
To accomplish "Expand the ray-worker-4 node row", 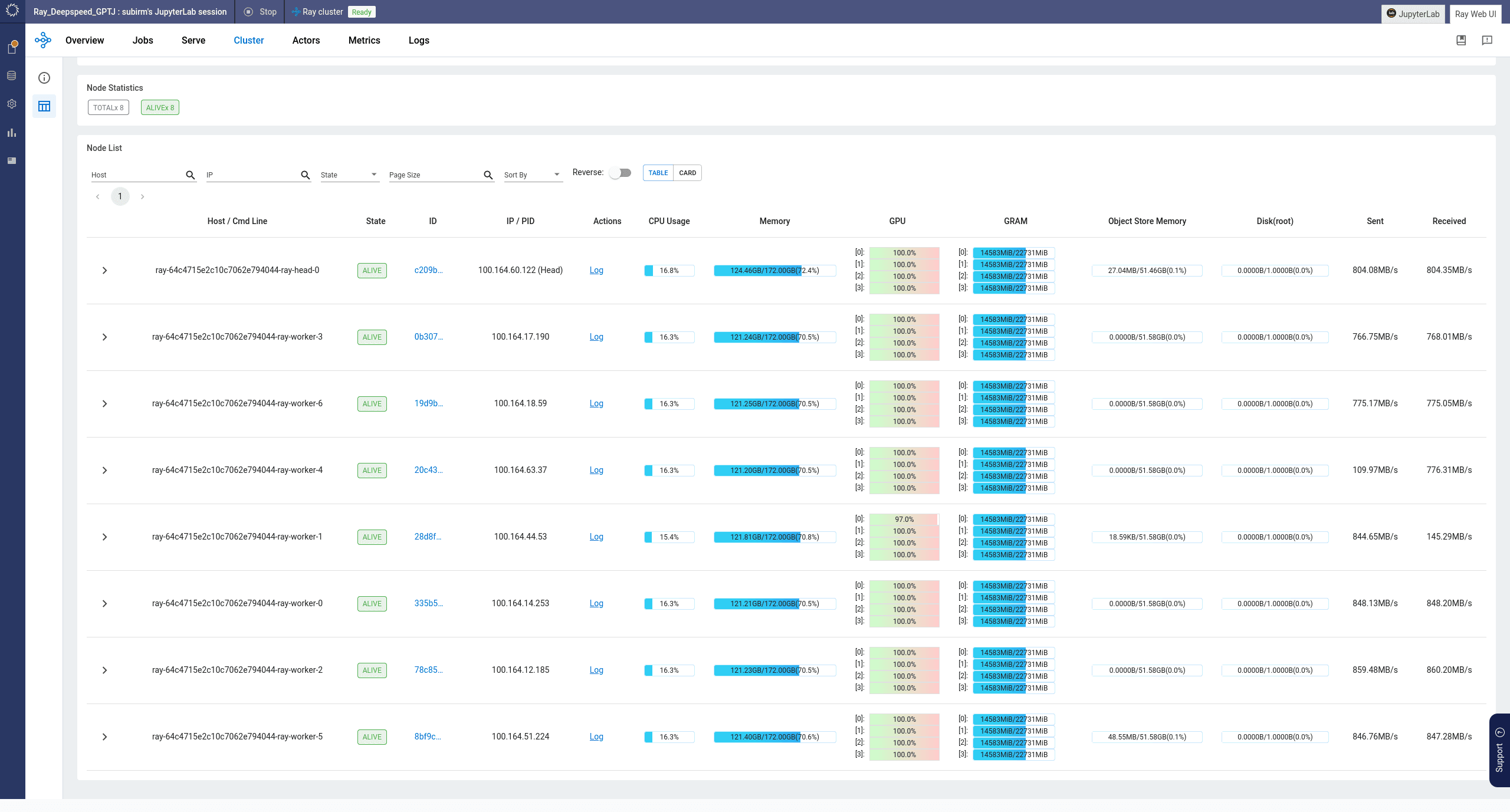I will coord(104,471).
